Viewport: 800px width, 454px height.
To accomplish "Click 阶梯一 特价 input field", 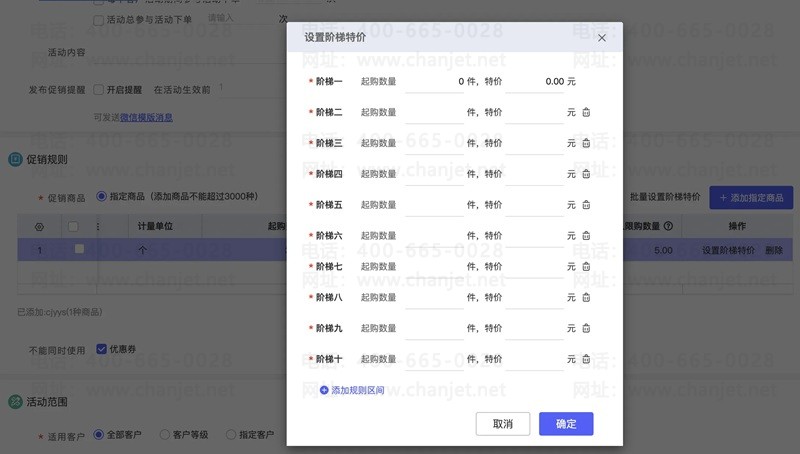I will 535,82.
